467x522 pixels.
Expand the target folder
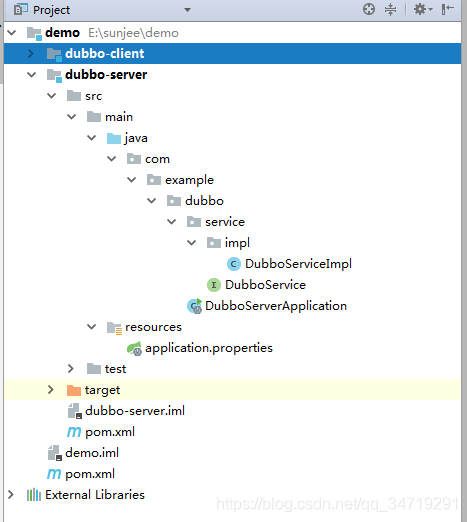click(x=51, y=390)
